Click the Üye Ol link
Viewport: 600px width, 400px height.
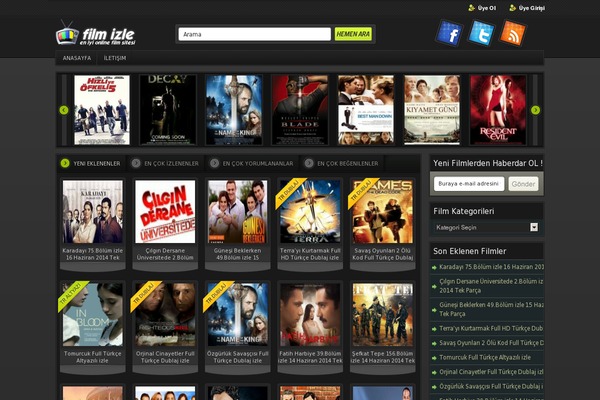pos(487,8)
